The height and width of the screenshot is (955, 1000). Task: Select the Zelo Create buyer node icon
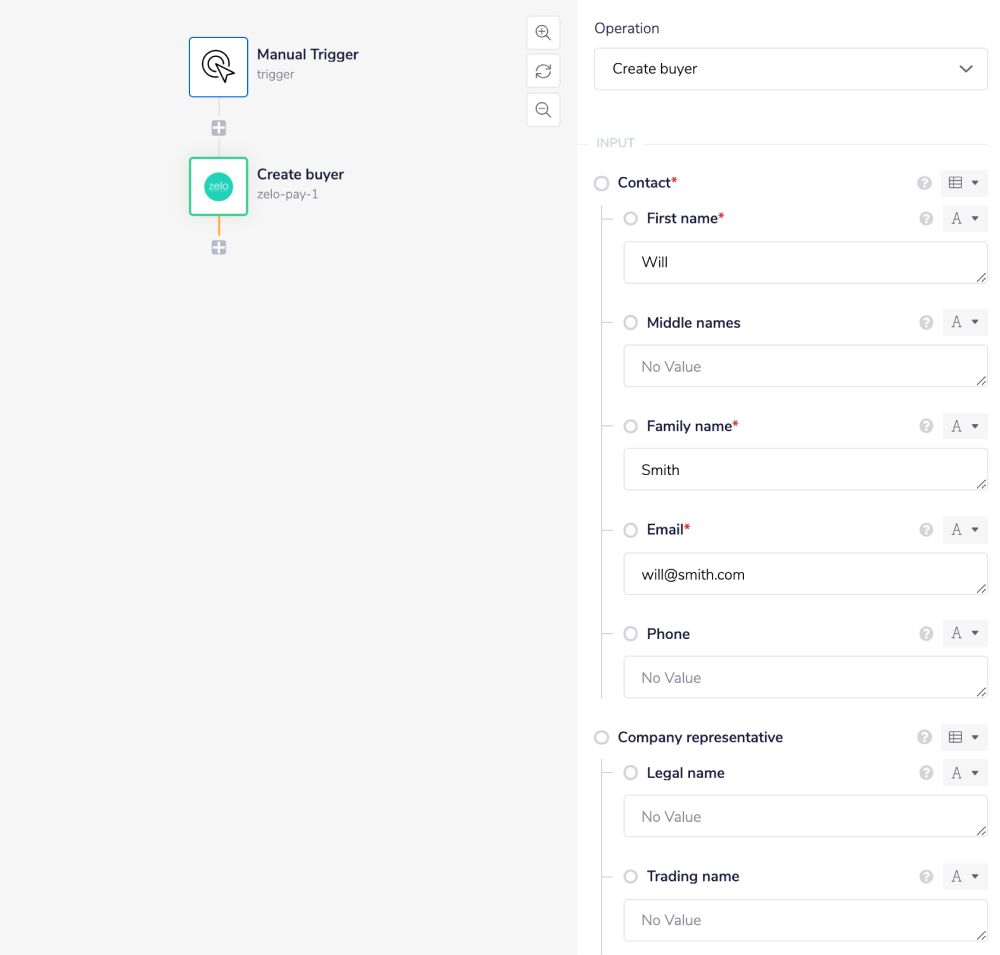(218, 186)
